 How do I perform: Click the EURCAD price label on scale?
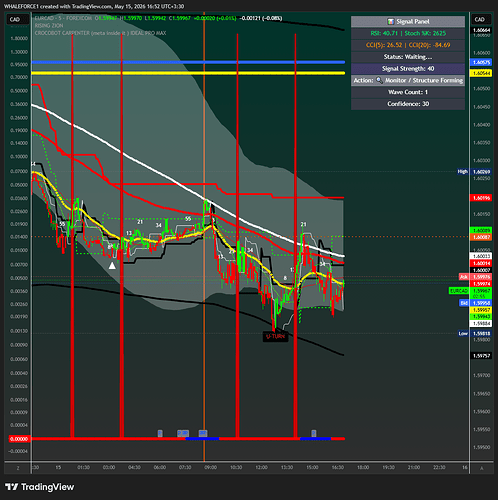pos(459,291)
